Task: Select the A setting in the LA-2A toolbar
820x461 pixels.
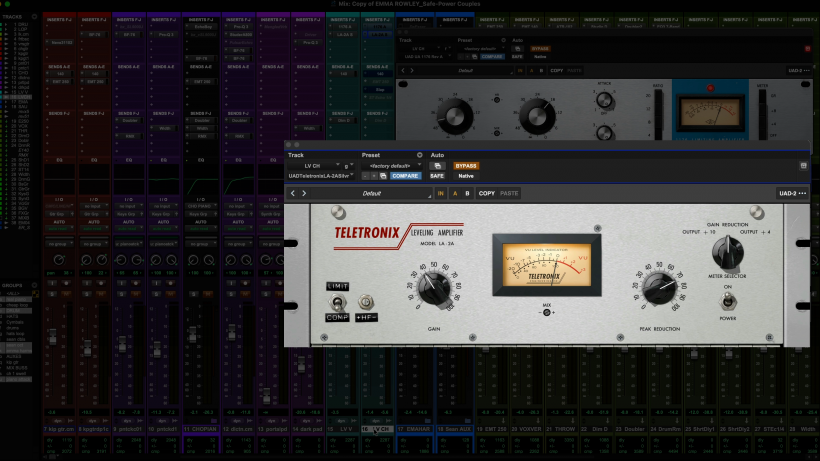Action: [x=455, y=193]
